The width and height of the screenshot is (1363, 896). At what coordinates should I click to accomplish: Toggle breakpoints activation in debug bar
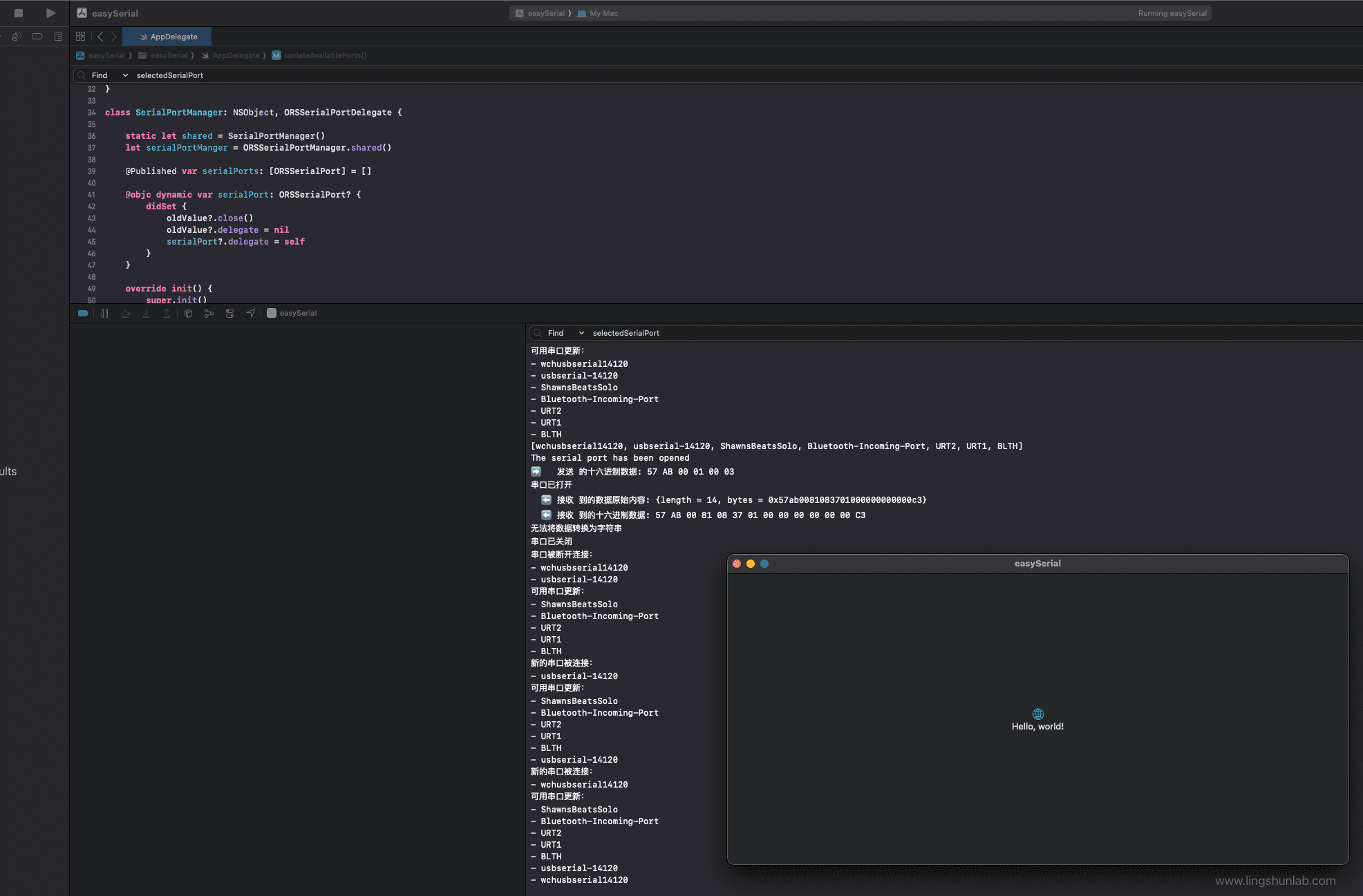click(83, 313)
